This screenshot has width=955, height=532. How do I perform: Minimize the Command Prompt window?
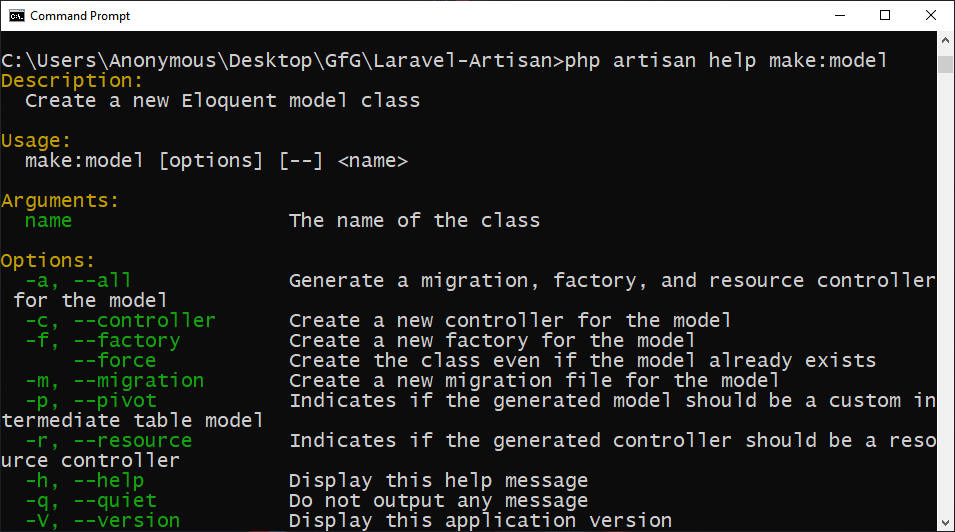pos(840,15)
